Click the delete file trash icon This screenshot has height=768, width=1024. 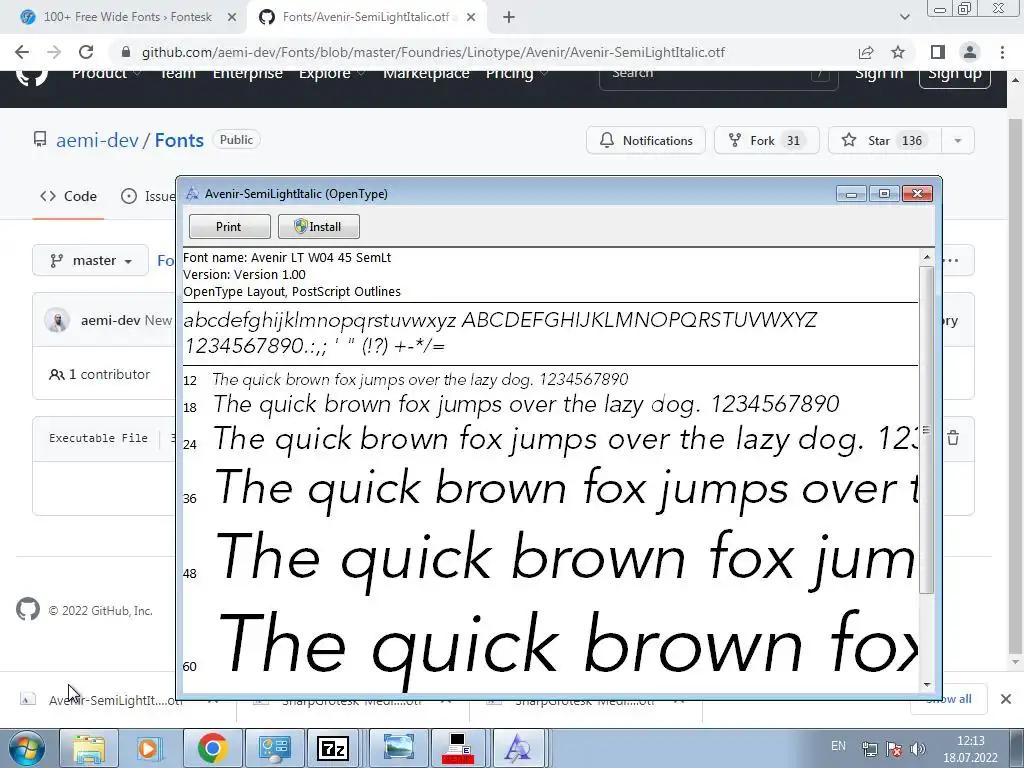pos(953,438)
